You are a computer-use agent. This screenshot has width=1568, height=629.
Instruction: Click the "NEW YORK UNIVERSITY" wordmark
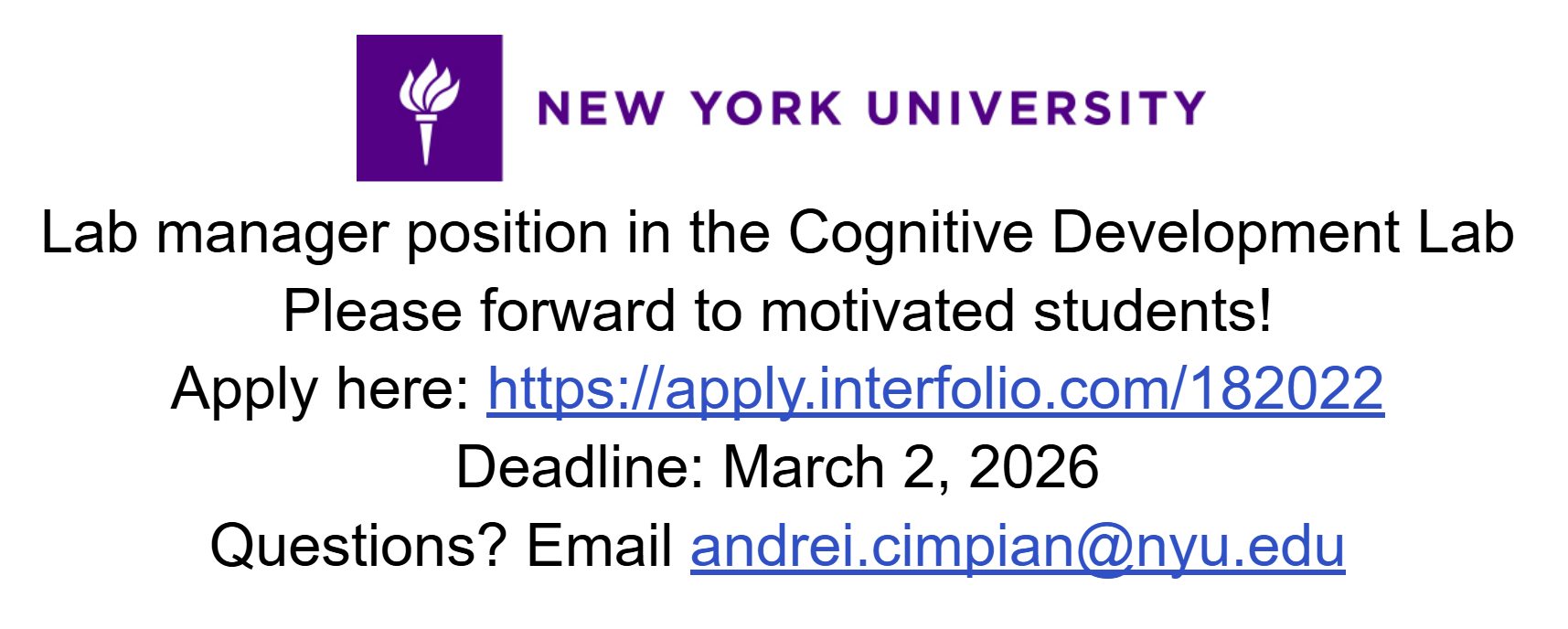pyautogui.click(x=871, y=108)
